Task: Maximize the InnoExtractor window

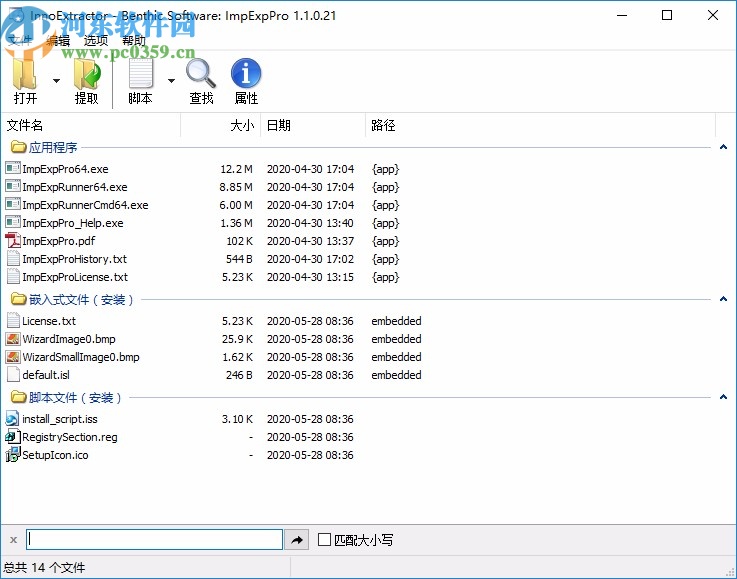Action: pyautogui.click(x=667, y=15)
